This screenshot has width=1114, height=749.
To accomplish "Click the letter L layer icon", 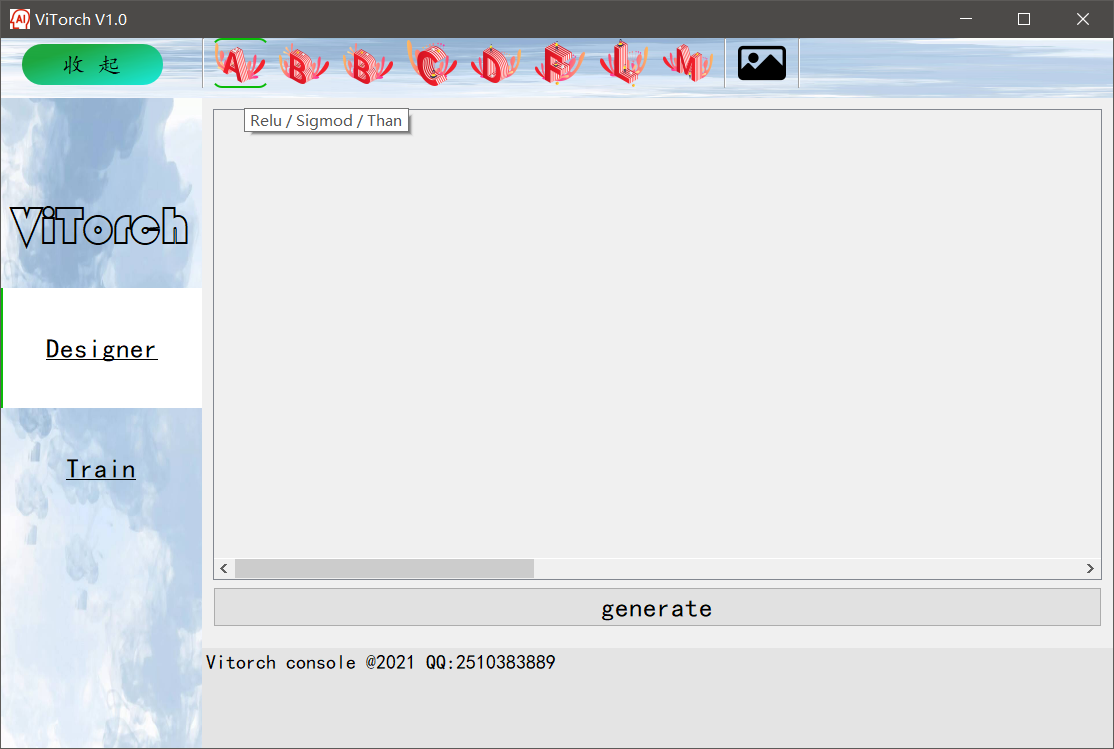I will pyautogui.click(x=623, y=63).
